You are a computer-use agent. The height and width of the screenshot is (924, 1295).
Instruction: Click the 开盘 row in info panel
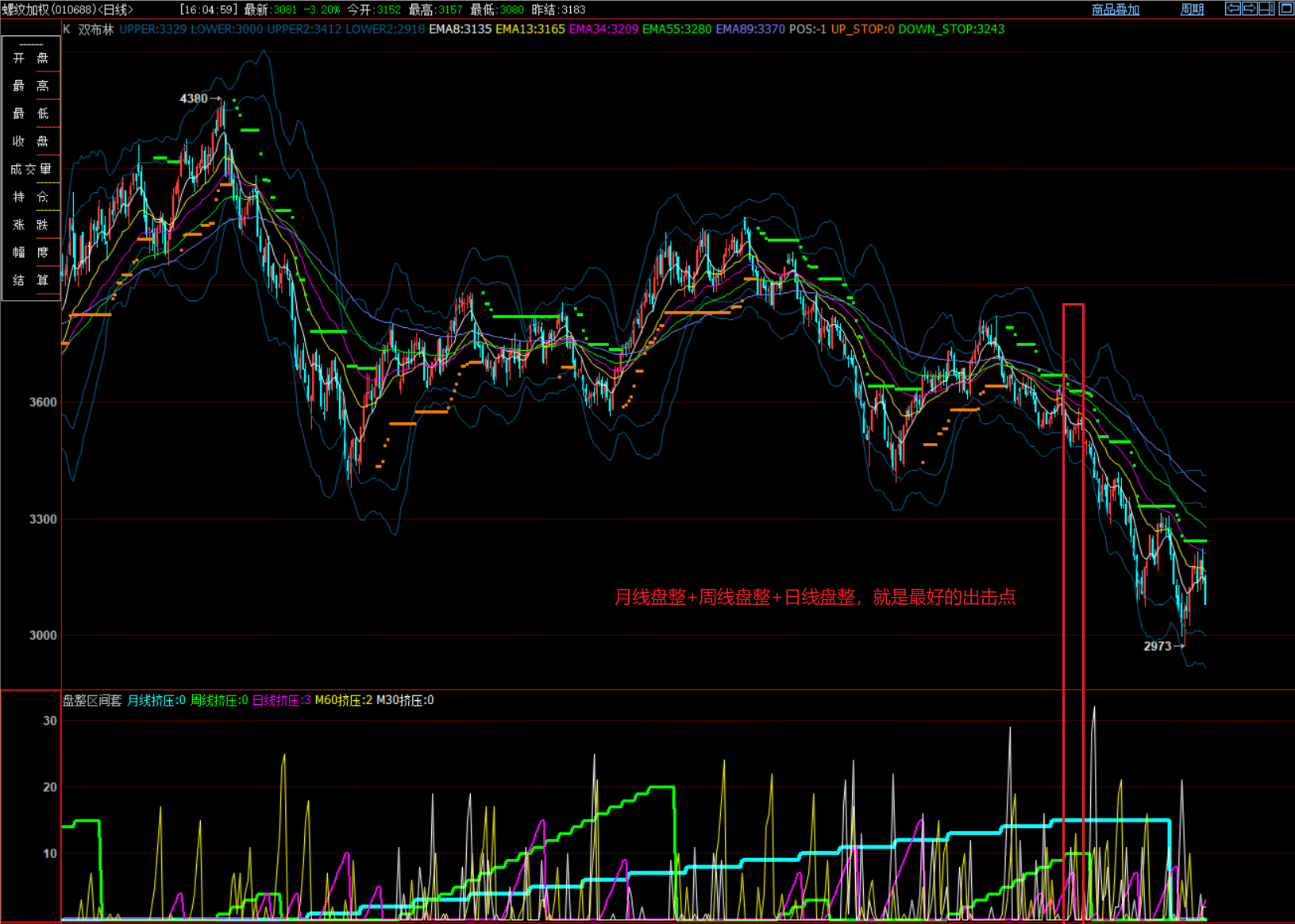coord(31,58)
